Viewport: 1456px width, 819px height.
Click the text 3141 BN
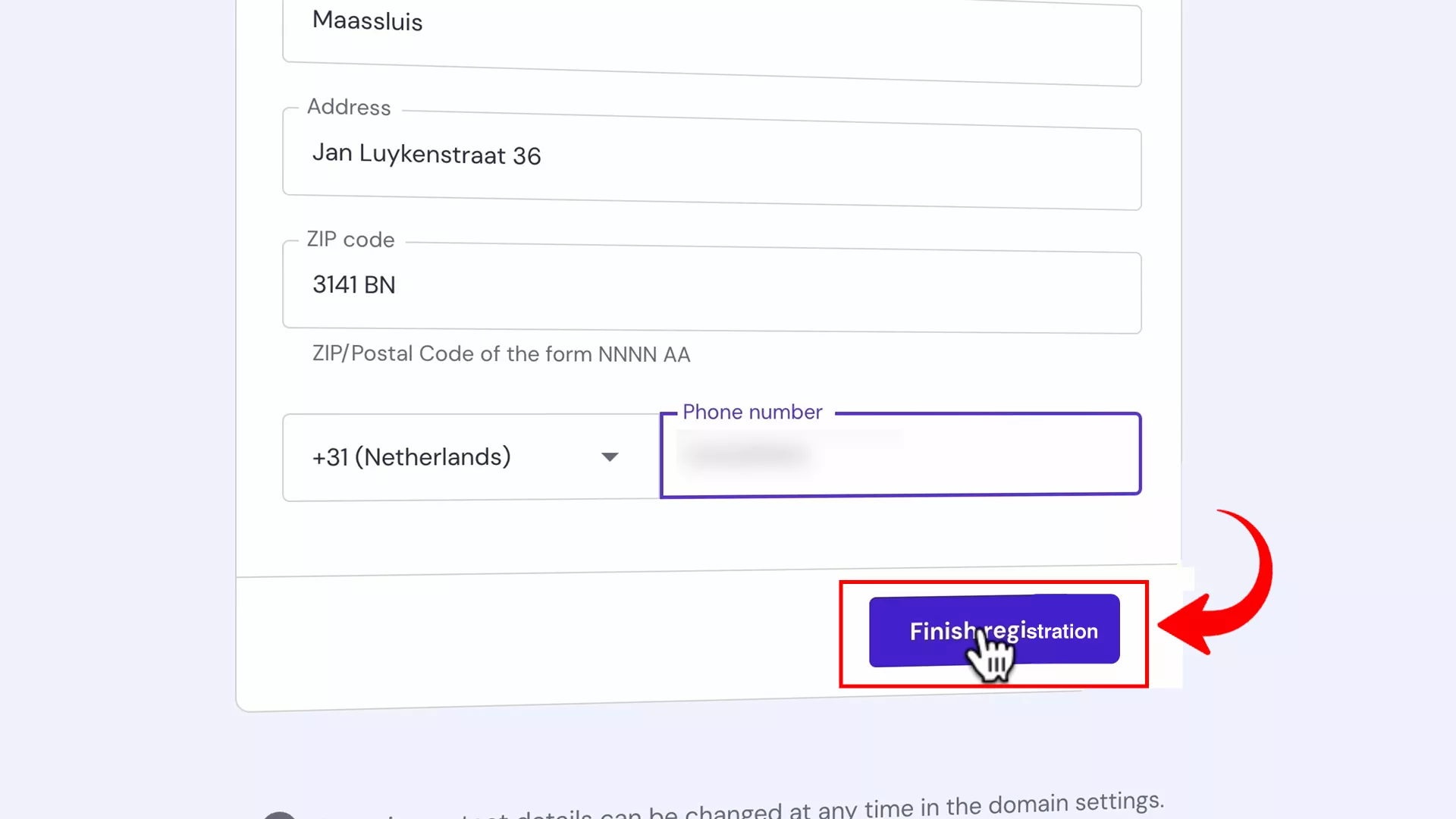point(354,285)
